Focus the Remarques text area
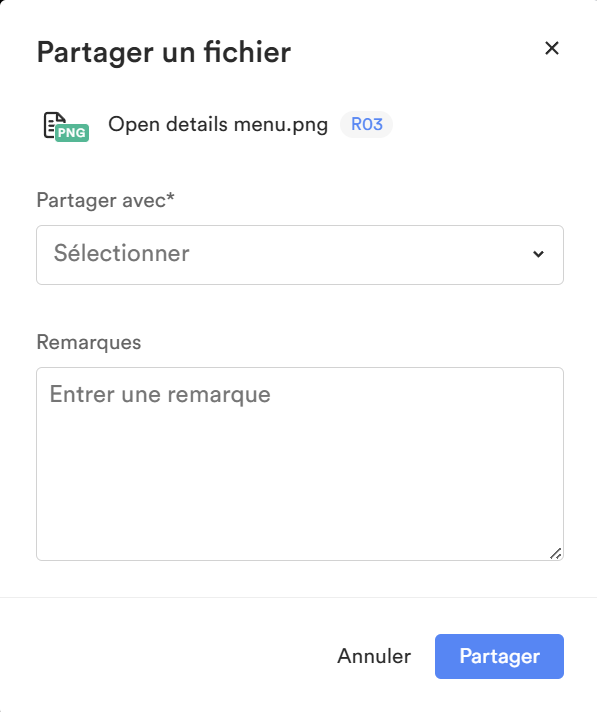This screenshot has height=712, width=597. [300, 464]
